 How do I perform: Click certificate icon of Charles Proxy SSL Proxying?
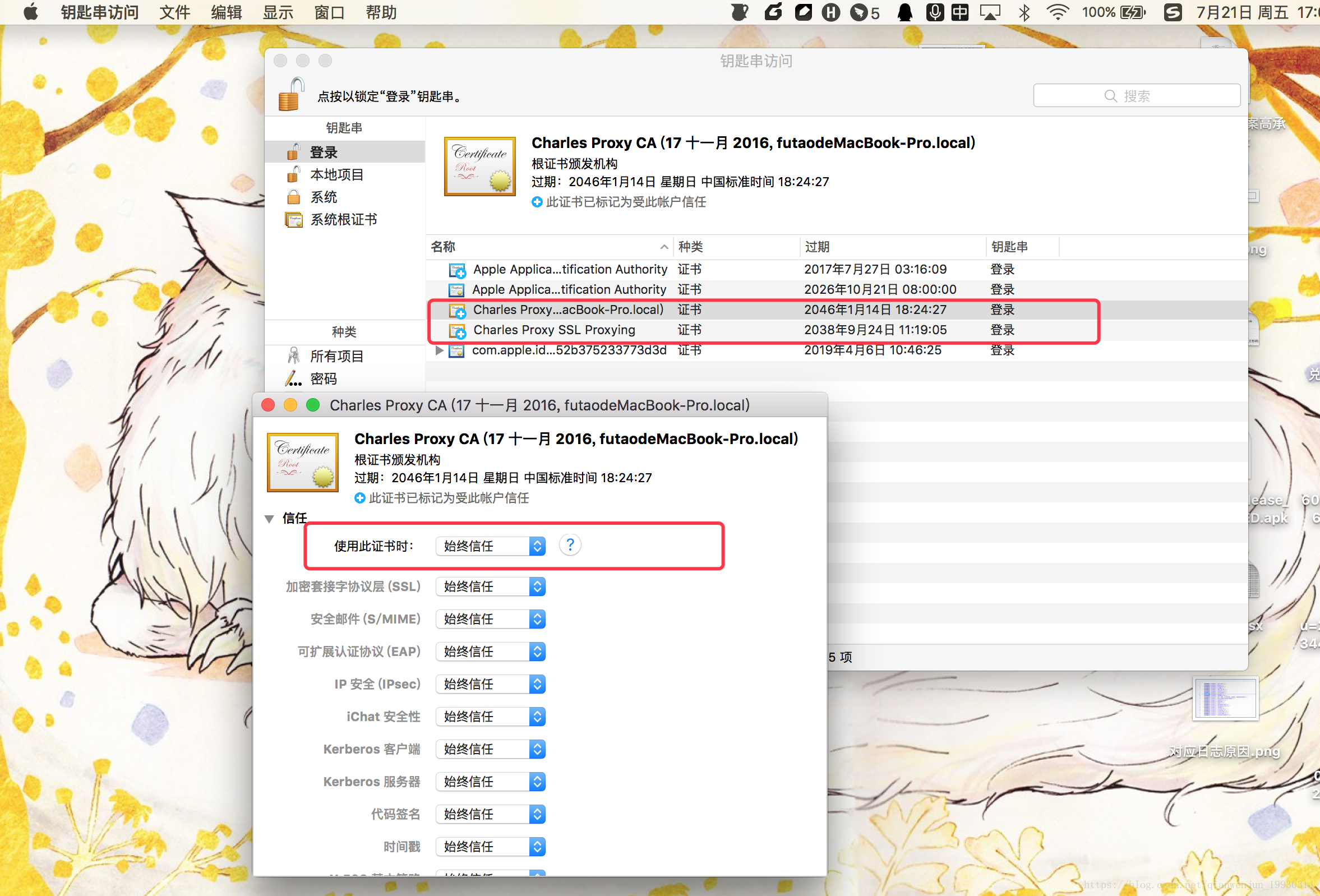pyautogui.click(x=457, y=330)
